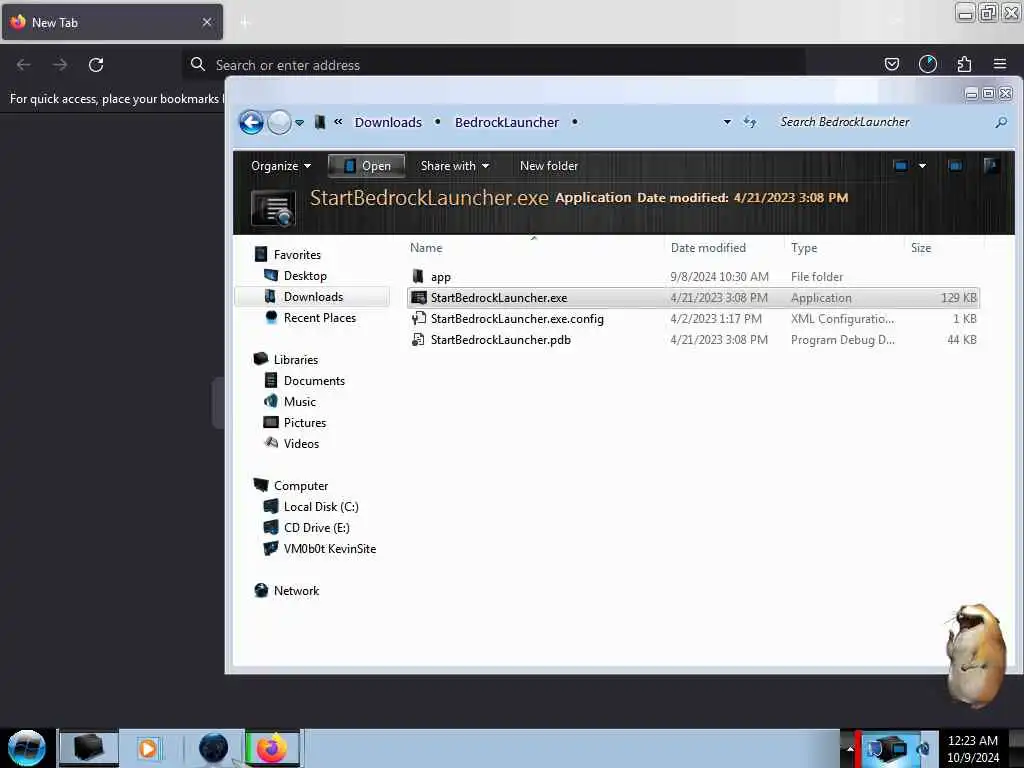Select StartBedrockLauncher.exe file

pos(693,298)
